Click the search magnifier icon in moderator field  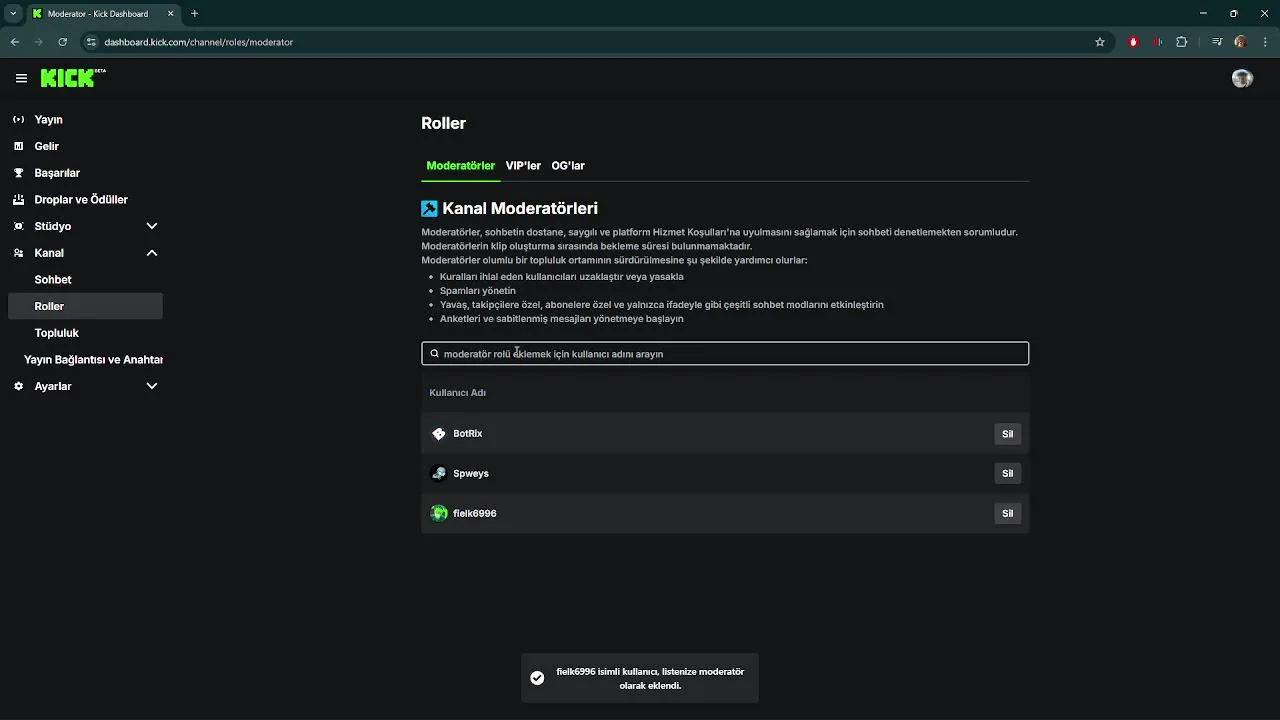point(434,353)
